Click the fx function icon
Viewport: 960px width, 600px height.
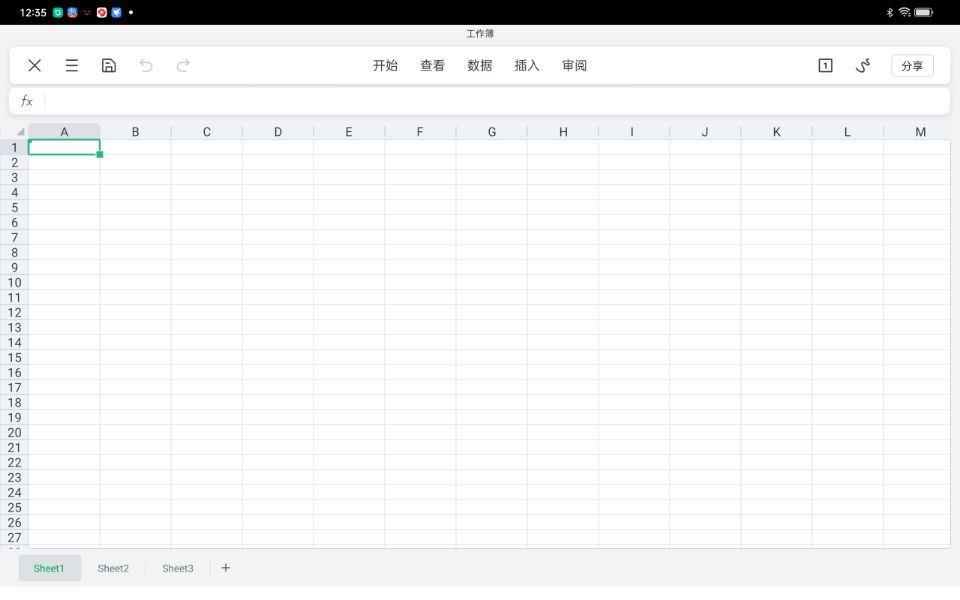coord(27,101)
